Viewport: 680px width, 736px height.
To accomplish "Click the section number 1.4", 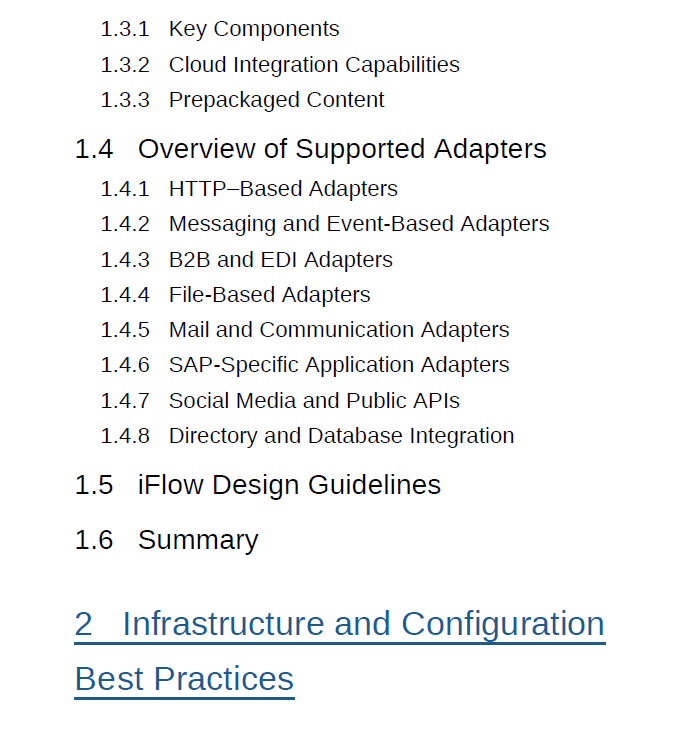I will click(94, 149).
